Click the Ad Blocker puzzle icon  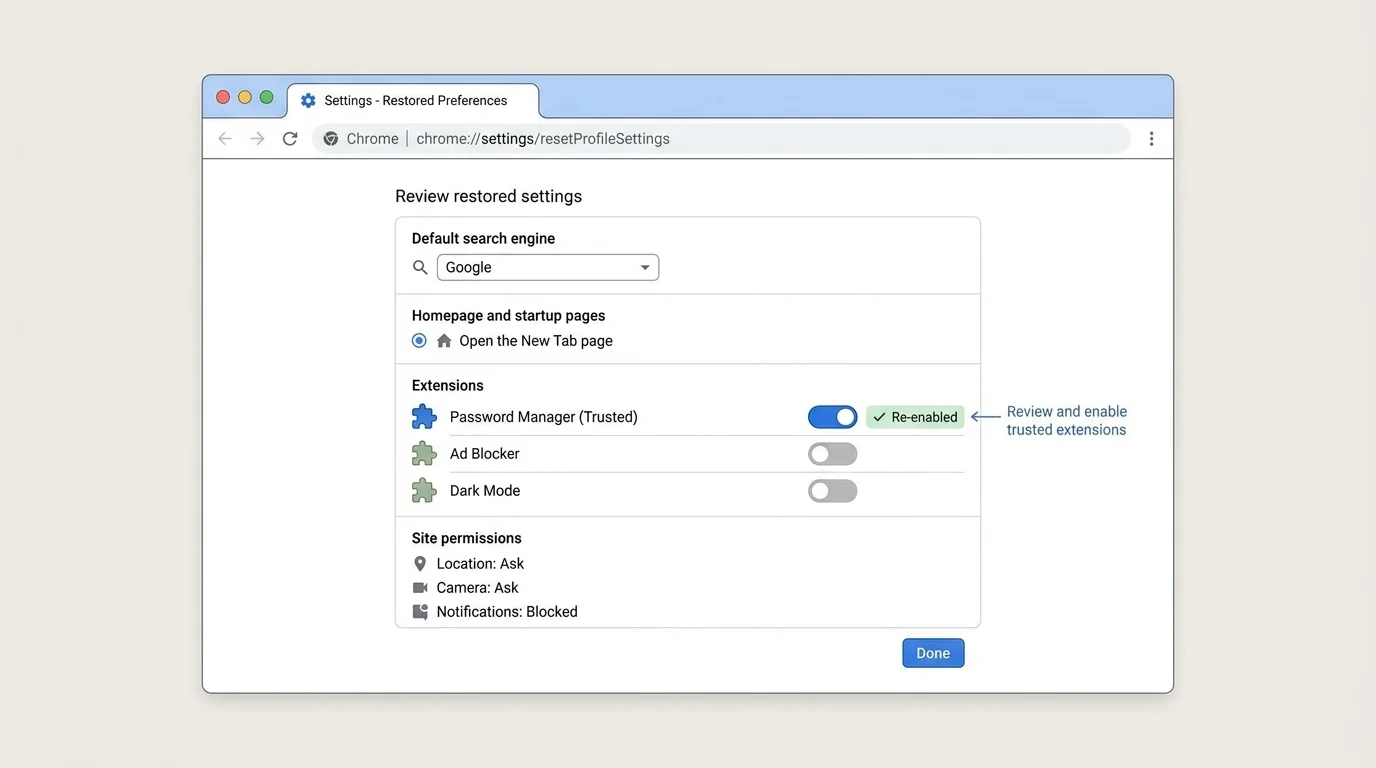pyautogui.click(x=424, y=454)
